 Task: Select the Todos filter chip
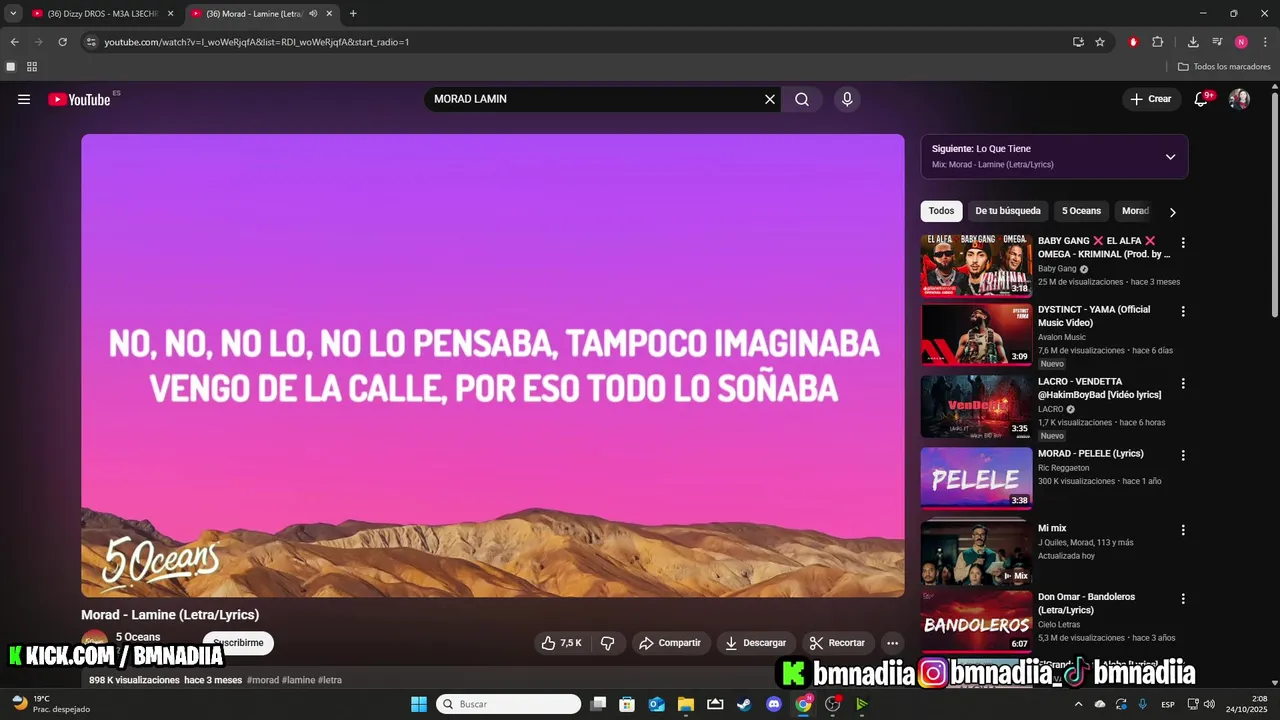tap(941, 211)
